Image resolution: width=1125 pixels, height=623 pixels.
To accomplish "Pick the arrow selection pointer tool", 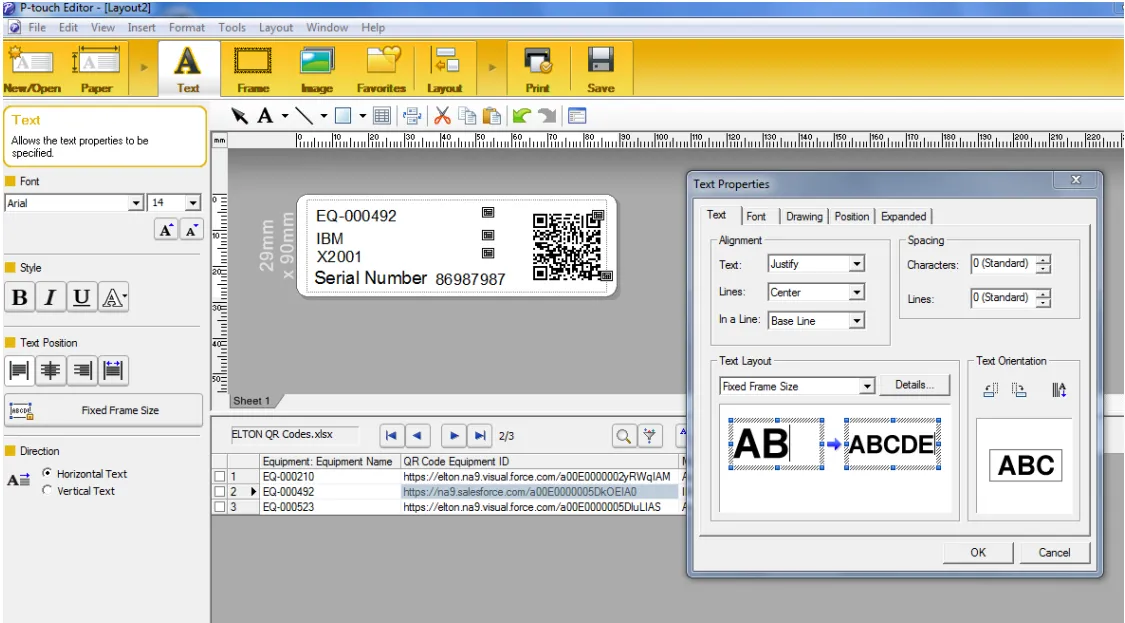I will pos(239,116).
